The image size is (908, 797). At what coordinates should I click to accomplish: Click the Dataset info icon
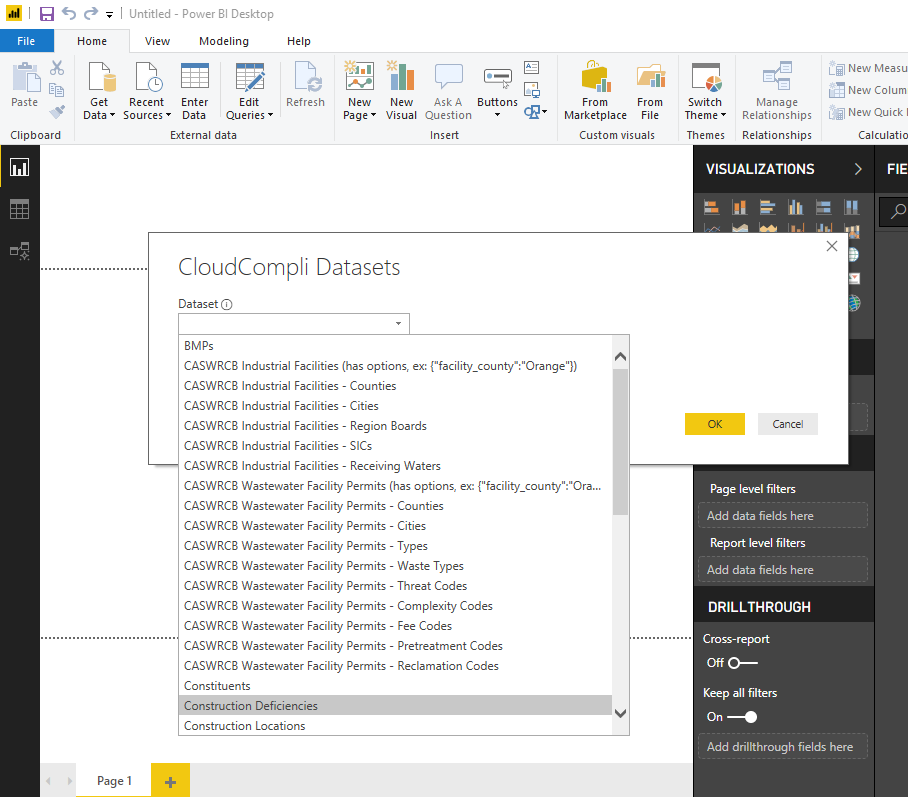pos(227,305)
